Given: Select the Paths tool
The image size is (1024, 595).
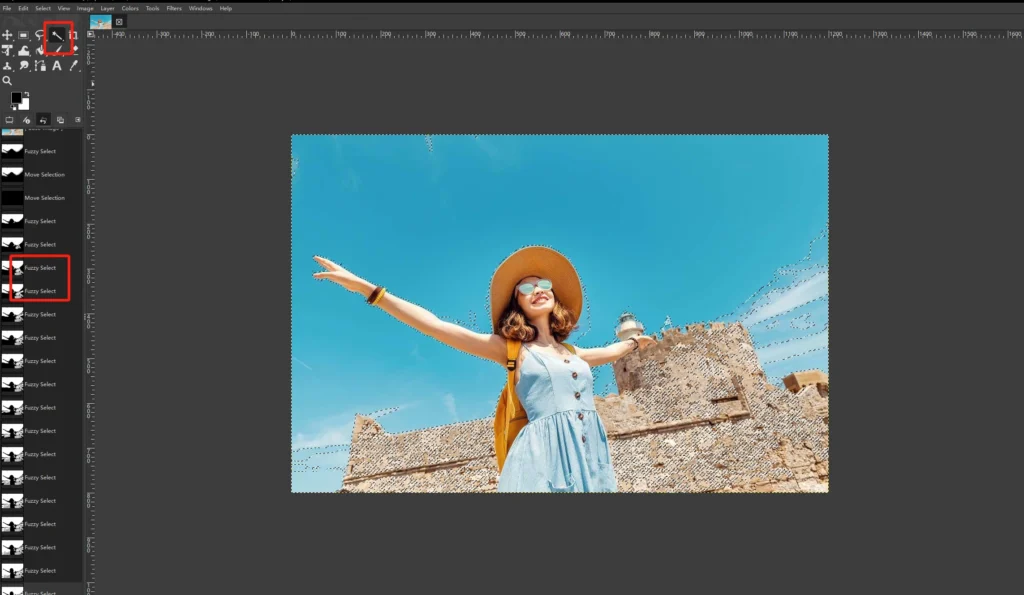Looking at the screenshot, I should coord(40,65).
